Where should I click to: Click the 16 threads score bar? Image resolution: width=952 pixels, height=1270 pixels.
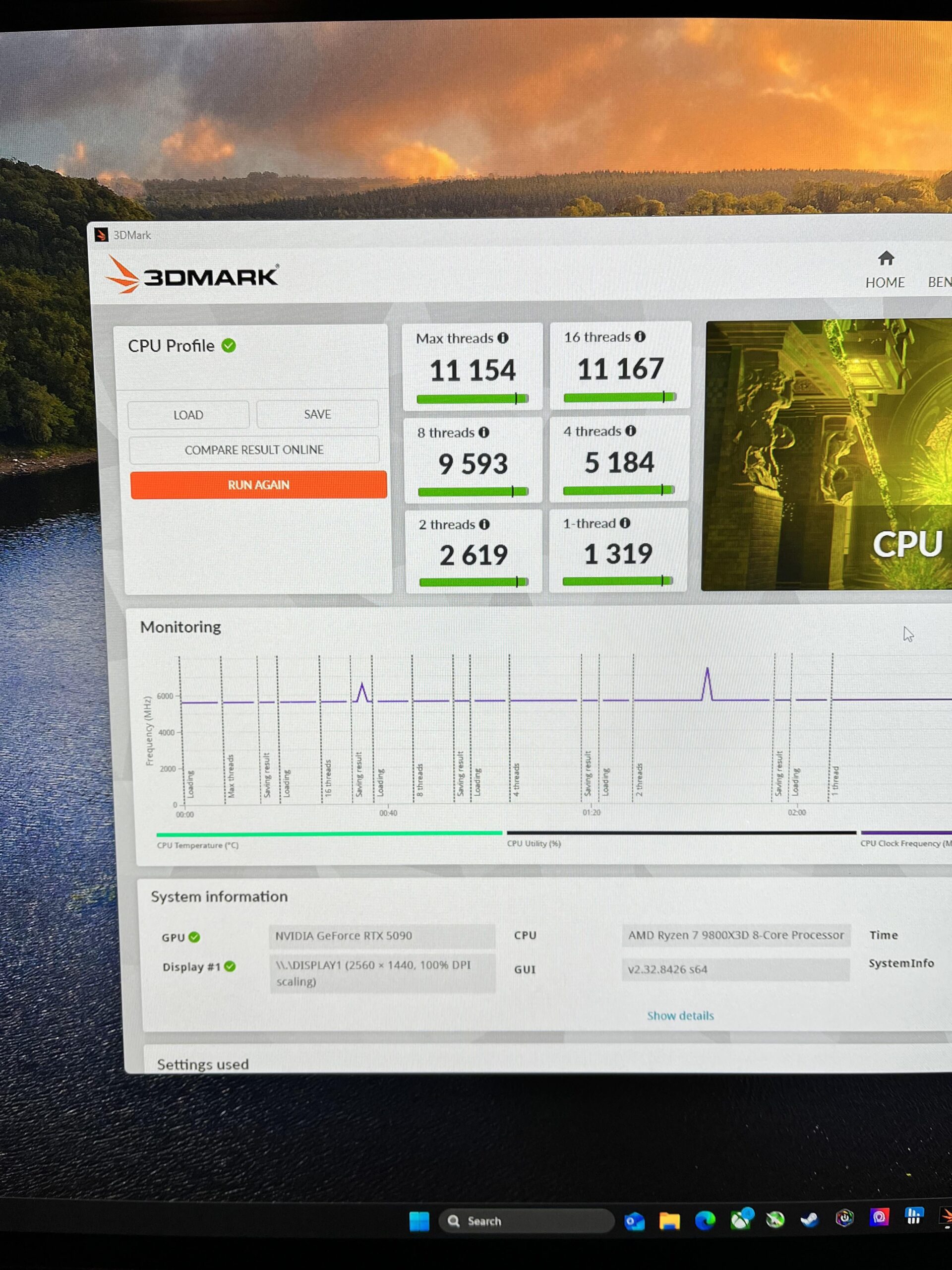[620, 397]
